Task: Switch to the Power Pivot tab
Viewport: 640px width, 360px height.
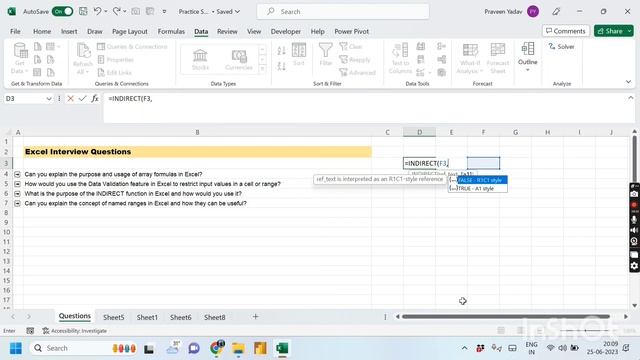Action: coord(351,31)
